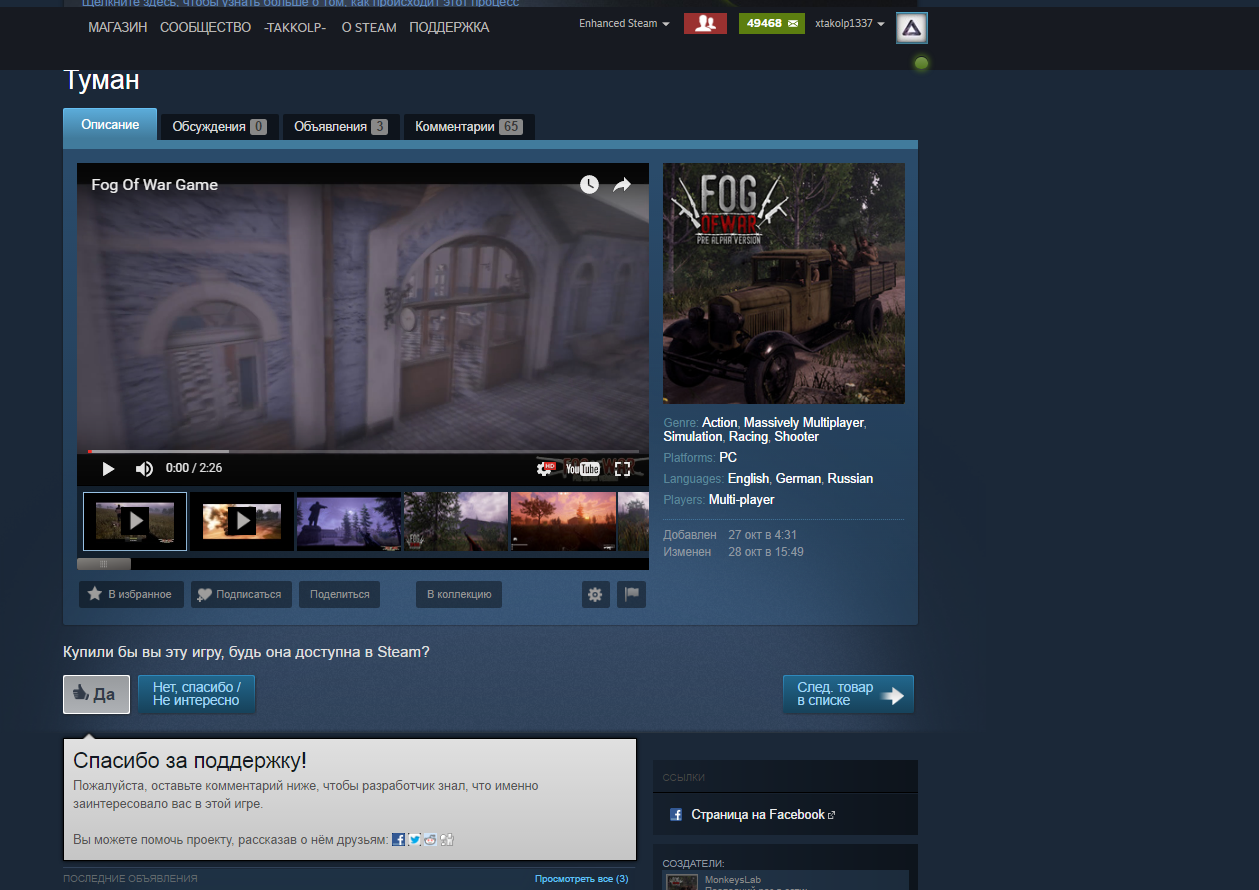1259x890 pixels.
Task: Click the Racing genre link
Action: pyautogui.click(x=748, y=437)
